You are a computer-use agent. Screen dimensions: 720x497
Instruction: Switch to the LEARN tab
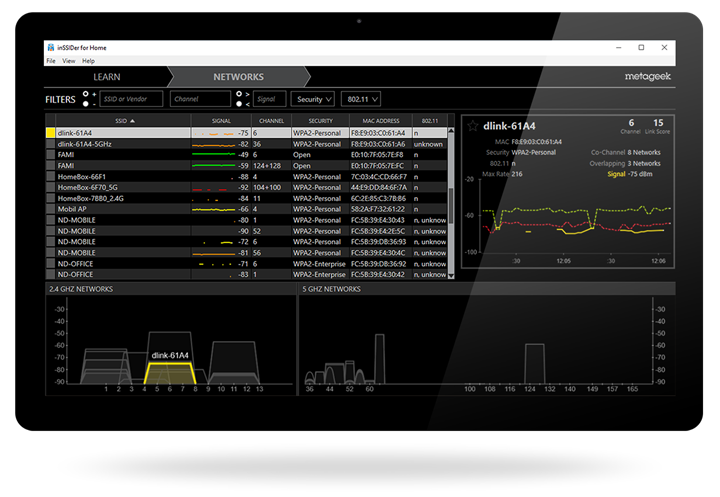(x=107, y=77)
